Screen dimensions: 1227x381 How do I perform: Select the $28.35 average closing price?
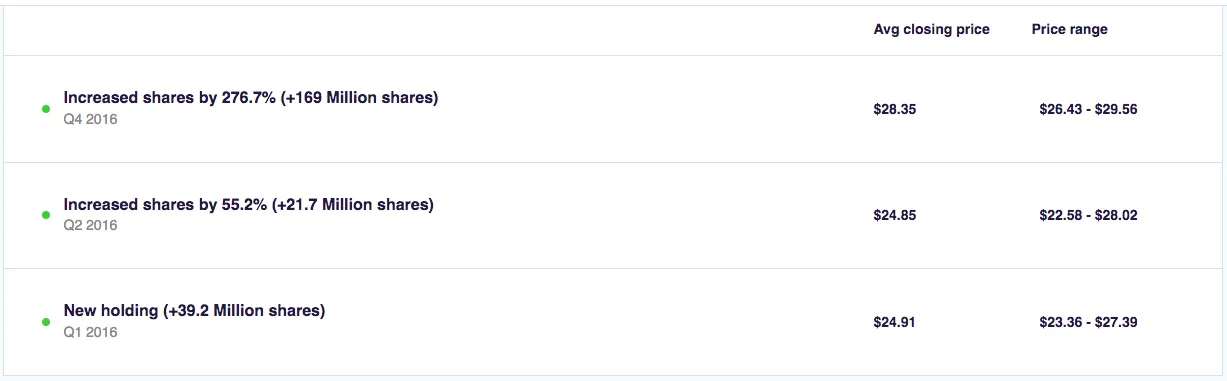tap(895, 109)
